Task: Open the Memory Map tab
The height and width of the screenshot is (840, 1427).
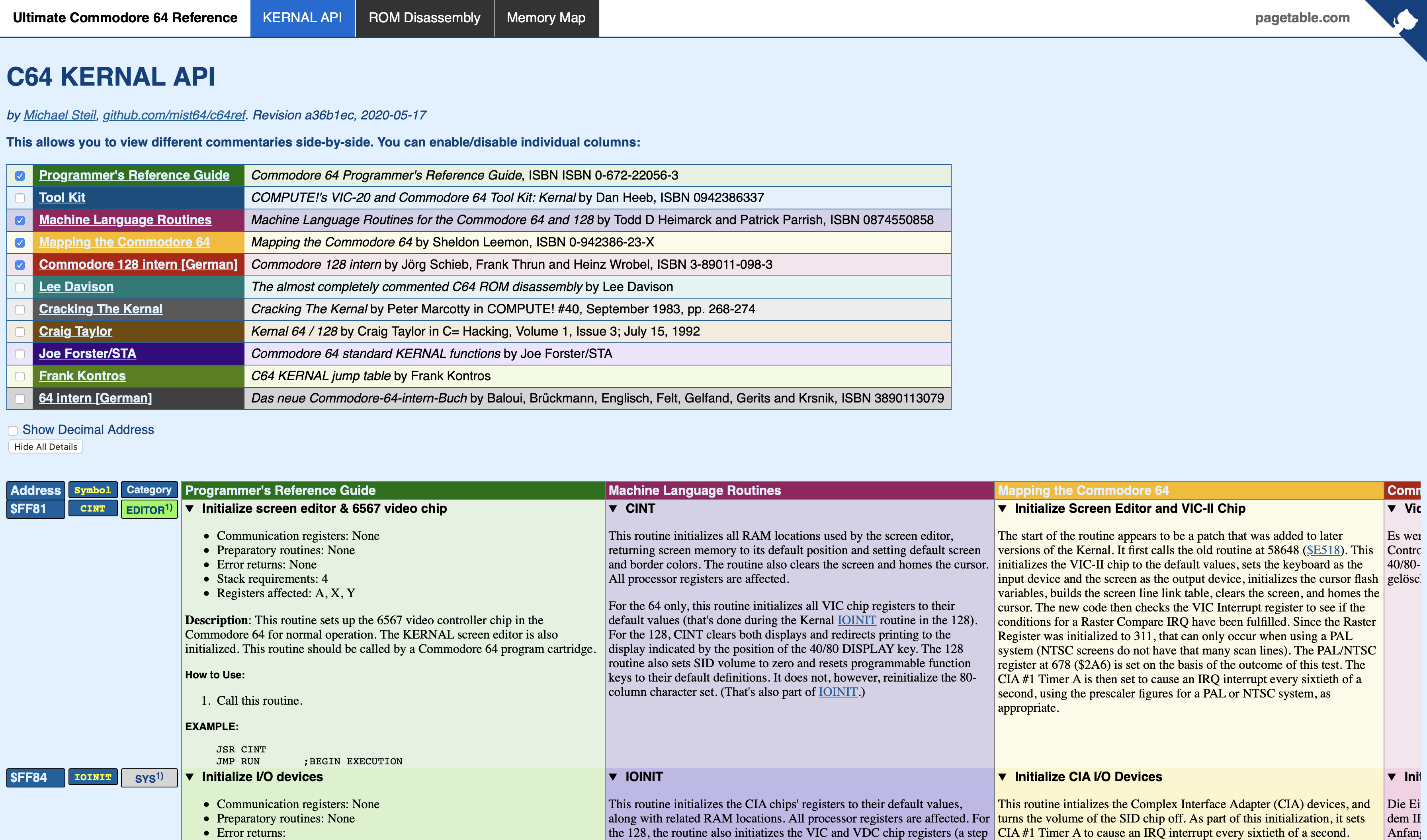Action: [x=545, y=18]
